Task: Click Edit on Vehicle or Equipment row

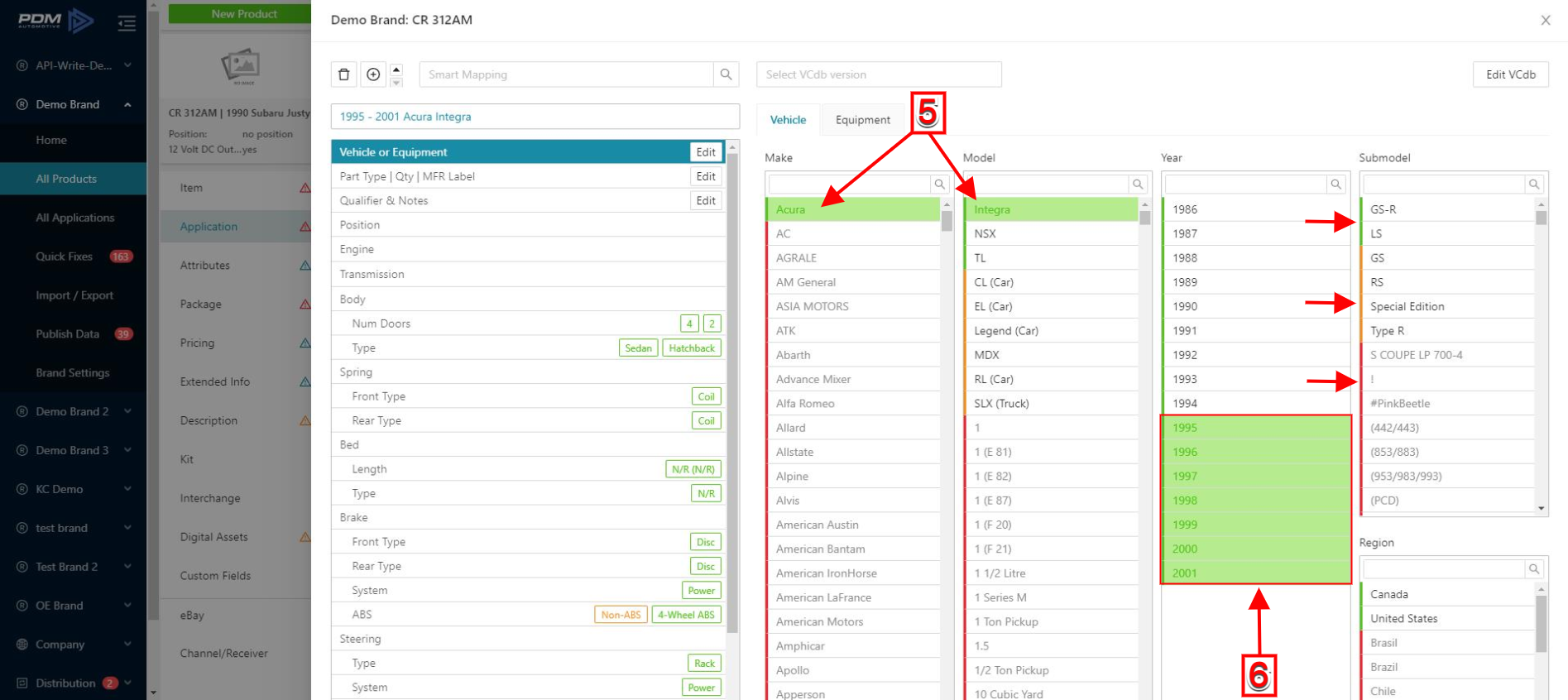Action: (706, 152)
